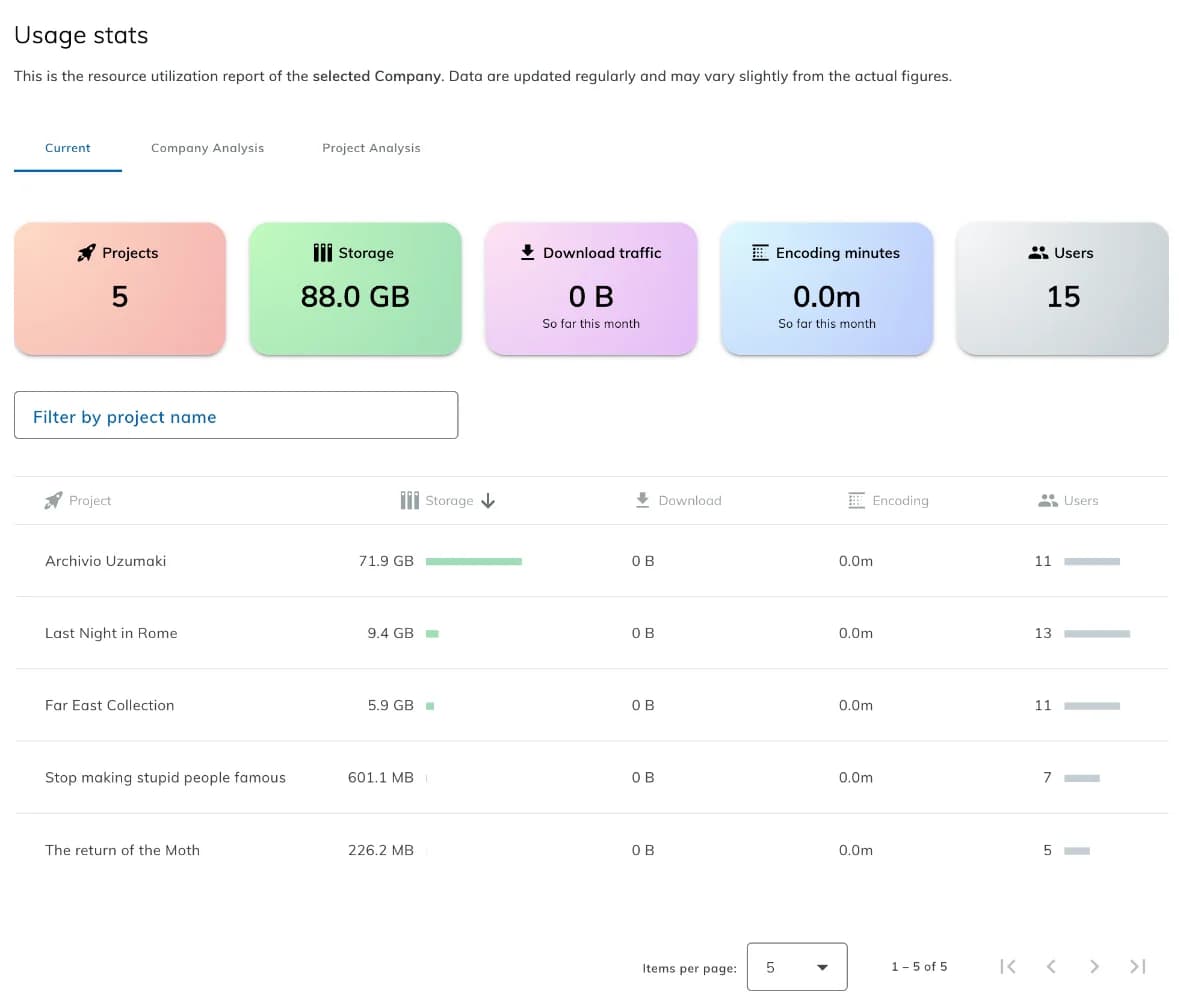Select The return of the Moth row
This screenshot has height=1008, width=1183.
pyautogui.click(x=592, y=850)
